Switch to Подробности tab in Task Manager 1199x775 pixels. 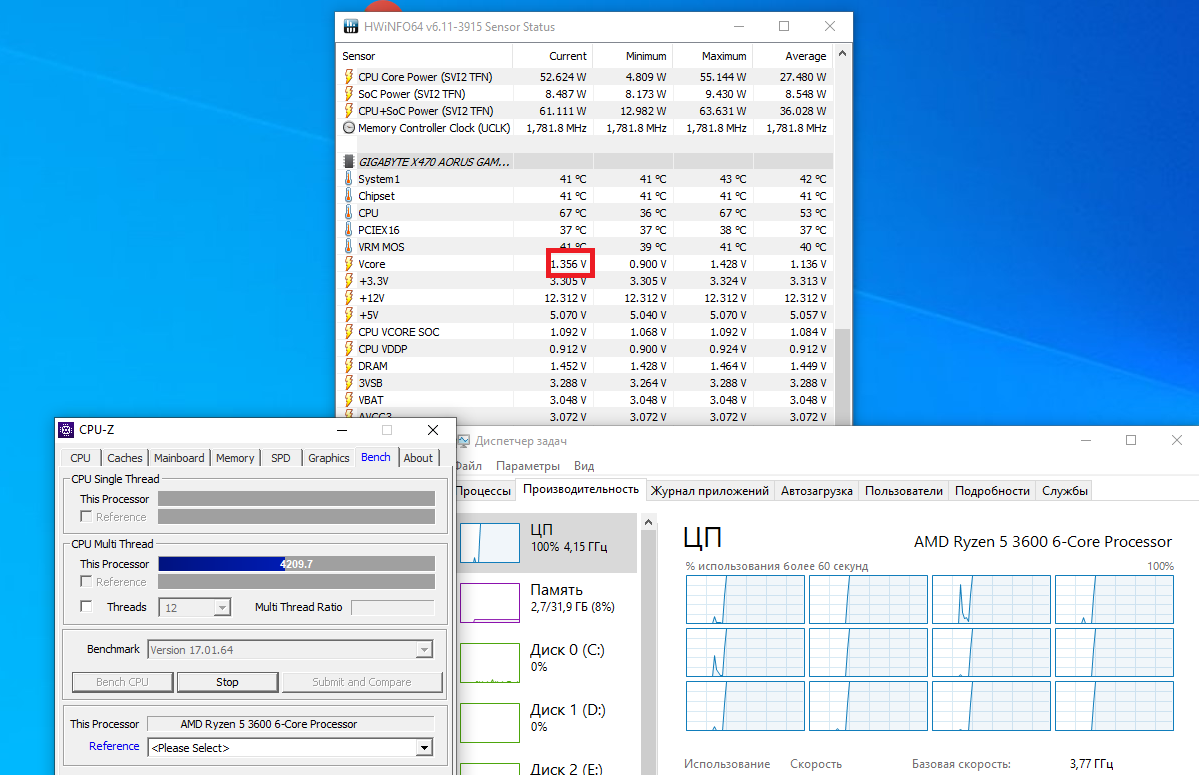pyautogui.click(x=993, y=491)
